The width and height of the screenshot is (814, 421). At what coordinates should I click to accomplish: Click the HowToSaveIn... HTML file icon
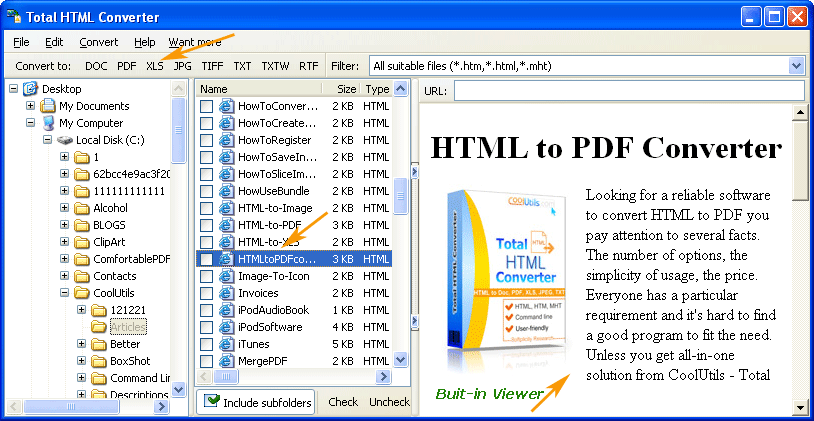coord(225,157)
